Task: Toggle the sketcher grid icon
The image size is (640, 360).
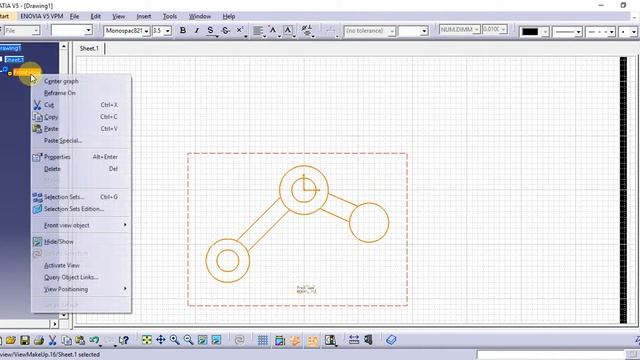Action: (263, 340)
